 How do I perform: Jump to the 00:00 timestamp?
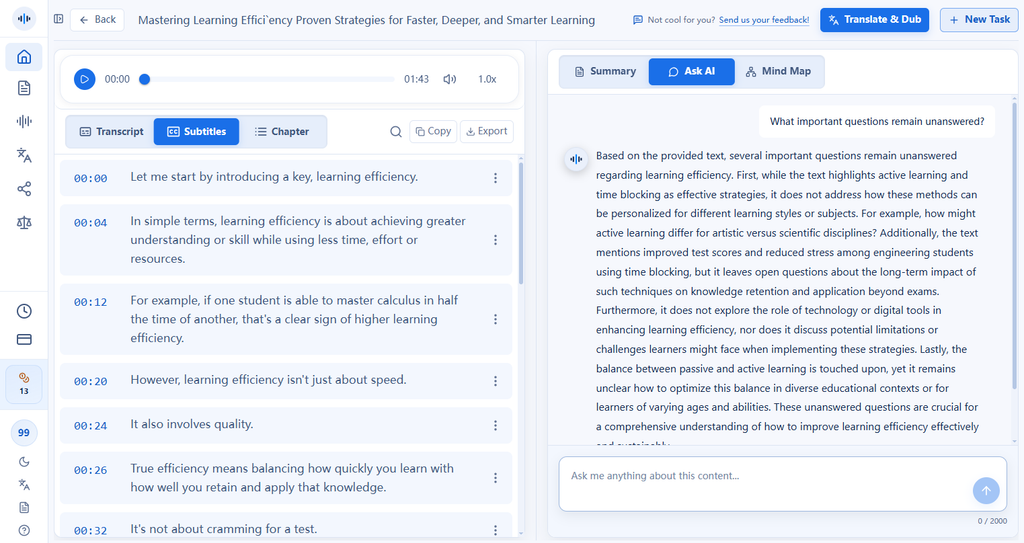[x=90, y=178]
